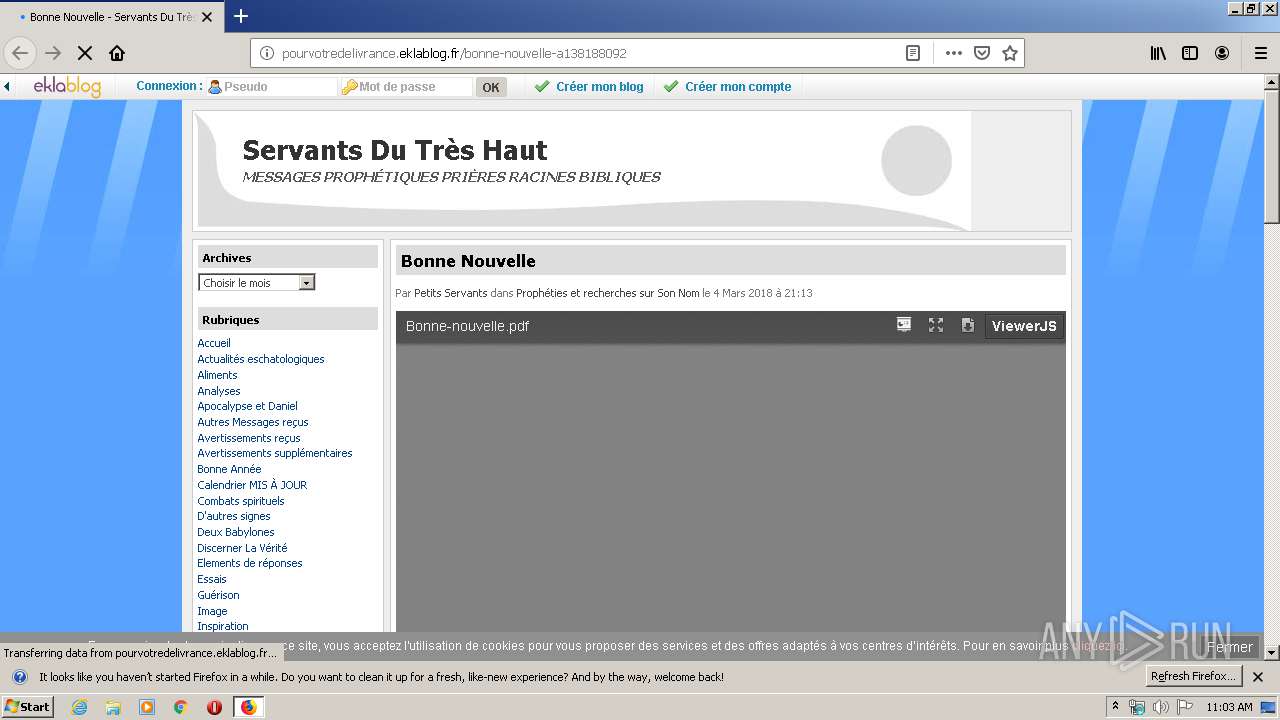
Task: Open Internet Explorer from taskbar
Action: tap(79, 707)
